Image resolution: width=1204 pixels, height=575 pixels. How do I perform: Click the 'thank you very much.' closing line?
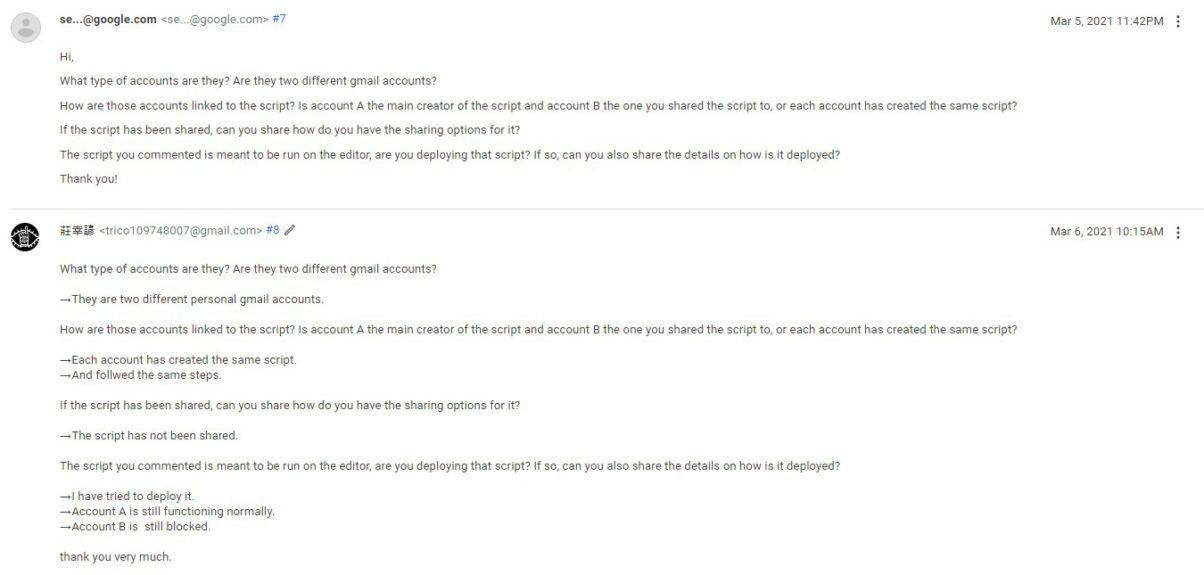pos(116,557)
